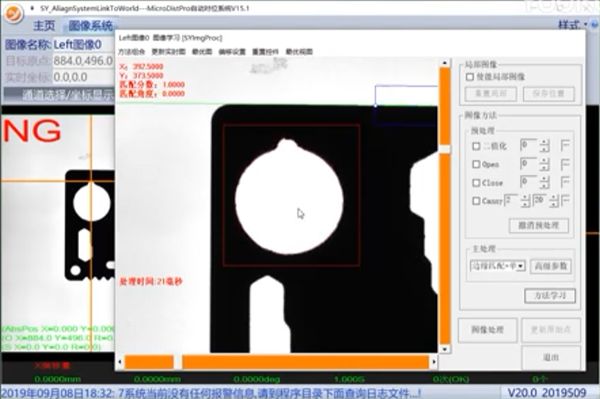
Task: Click the vertical scrollbar thumb
Action: pos(444,149)
